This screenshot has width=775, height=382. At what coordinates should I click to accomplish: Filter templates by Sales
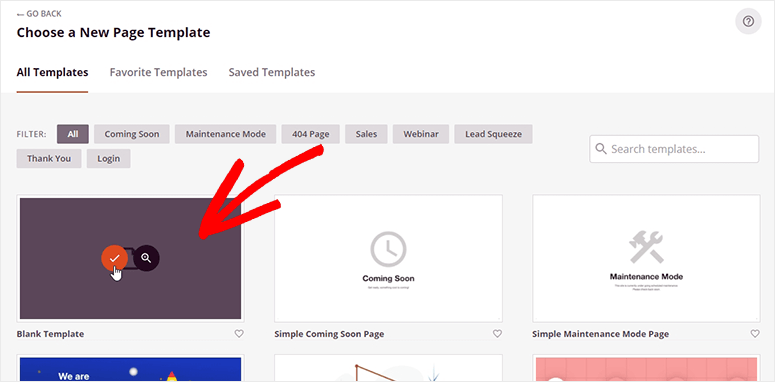point(366,134)
